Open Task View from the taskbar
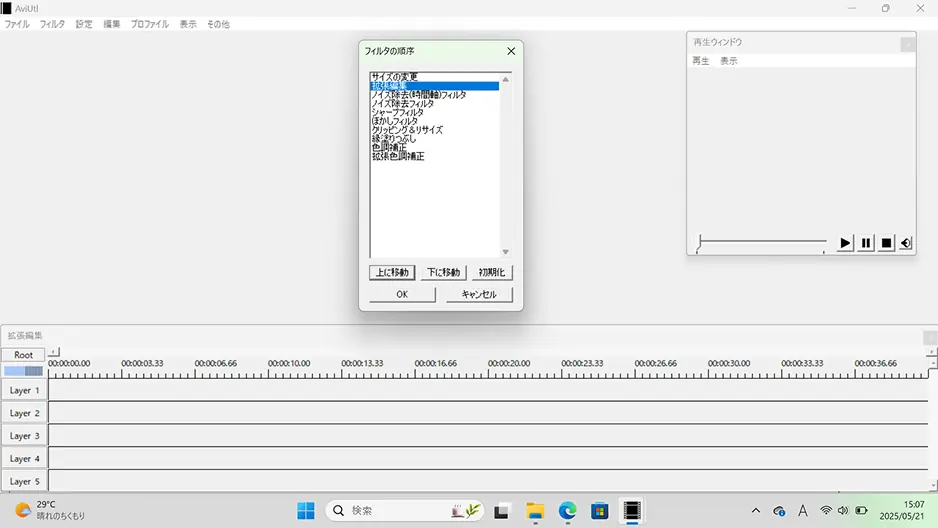 [x=501, y=511]
